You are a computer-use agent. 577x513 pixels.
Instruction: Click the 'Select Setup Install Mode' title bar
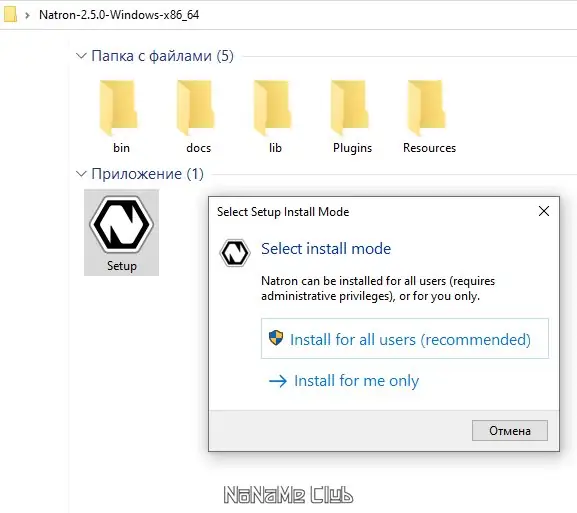[283, 212]
